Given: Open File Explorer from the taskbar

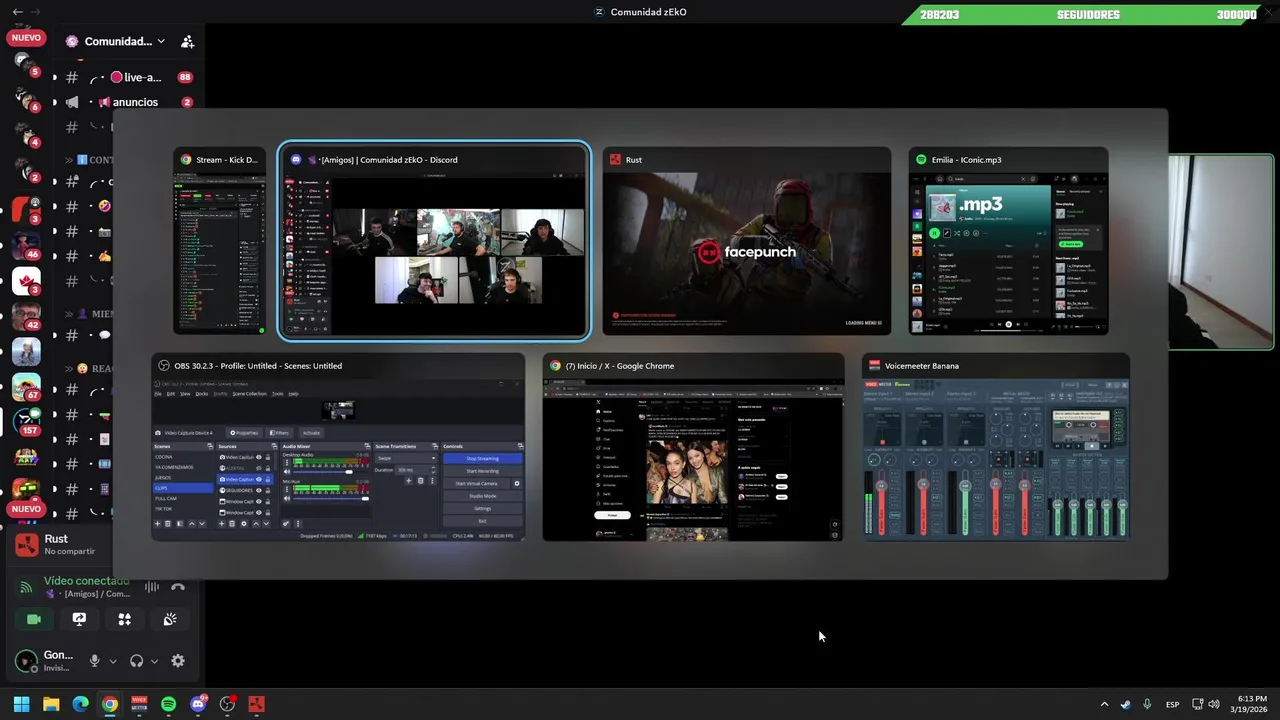Looking at the screenshot, I should (x=51, y=704).
